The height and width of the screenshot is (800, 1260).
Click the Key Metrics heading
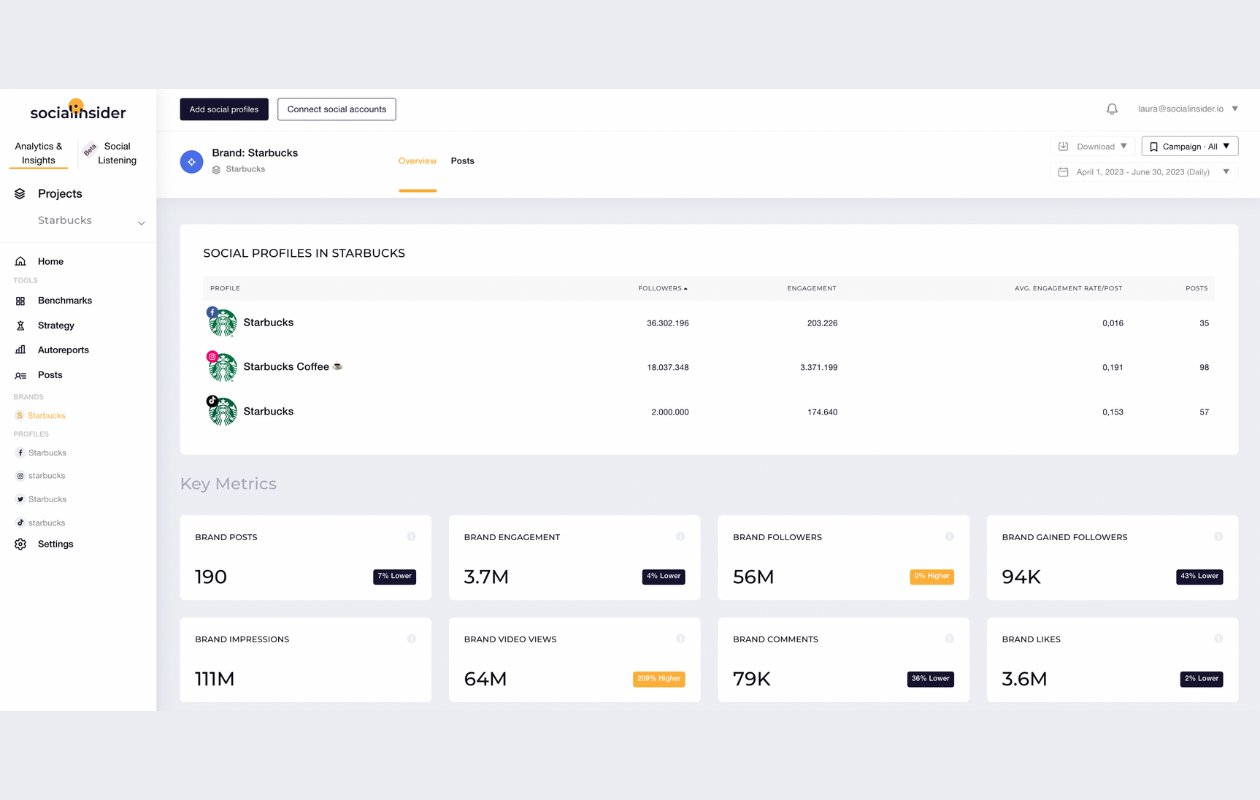228,484
